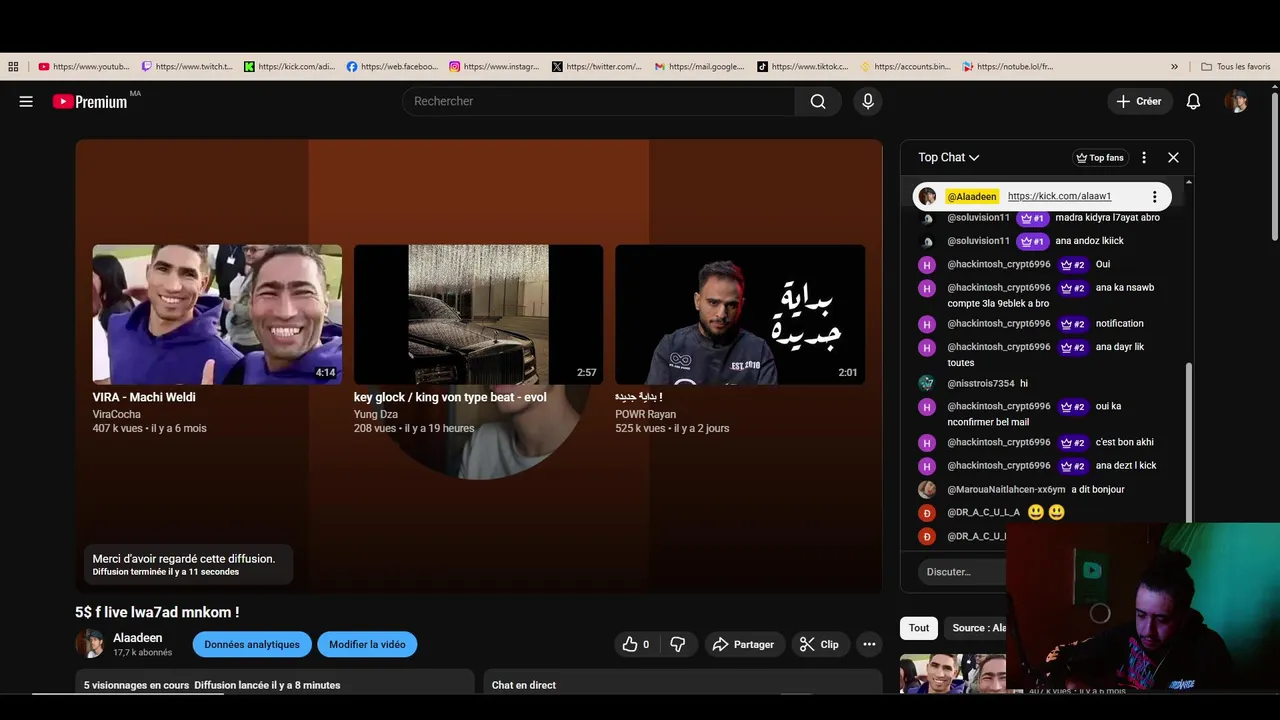Like the video with thumbs-up
The image size is (1280, 720).
click(635, 645)
